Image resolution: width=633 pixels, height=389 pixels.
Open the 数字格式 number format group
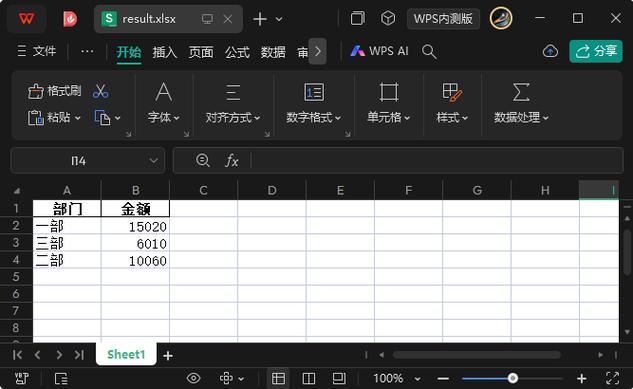coord(314,103)
